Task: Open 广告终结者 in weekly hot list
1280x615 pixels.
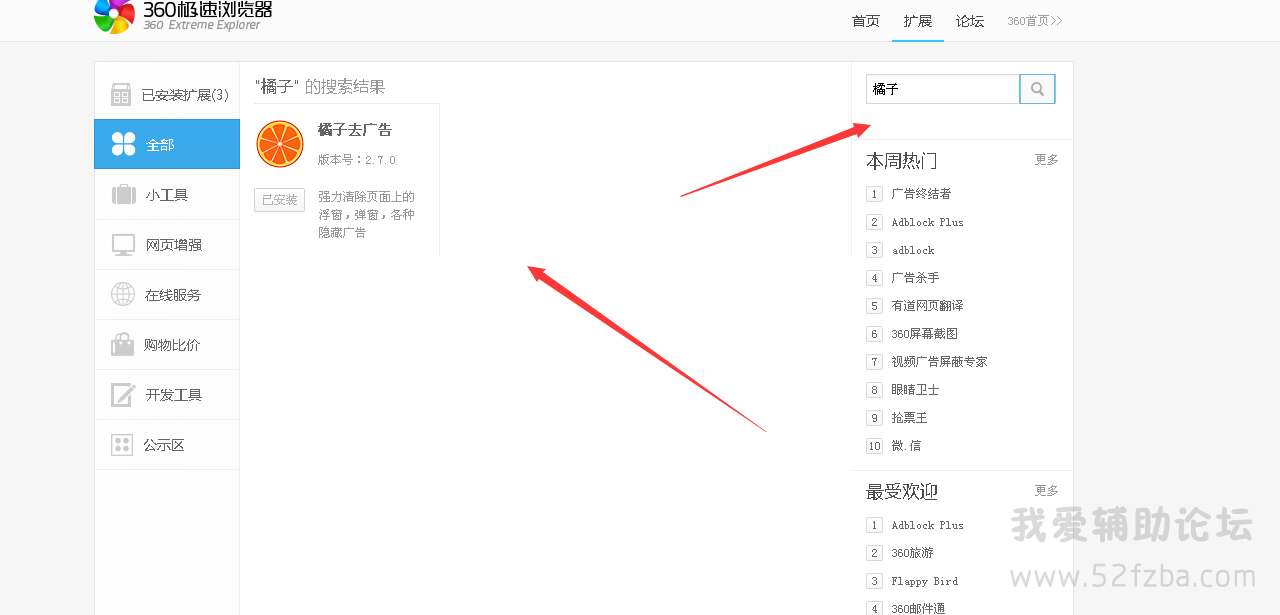Action: pyautogui.click(x=921, y=194)
